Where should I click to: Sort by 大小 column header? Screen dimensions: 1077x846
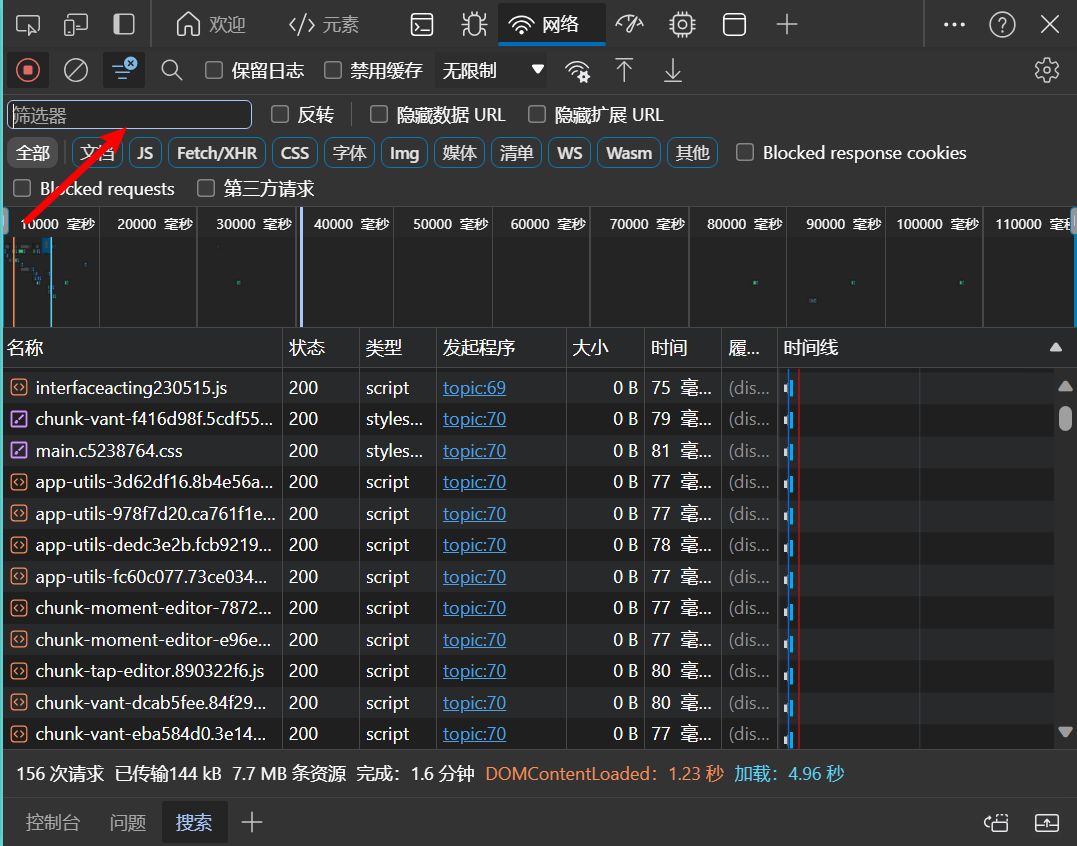[605, 347]
